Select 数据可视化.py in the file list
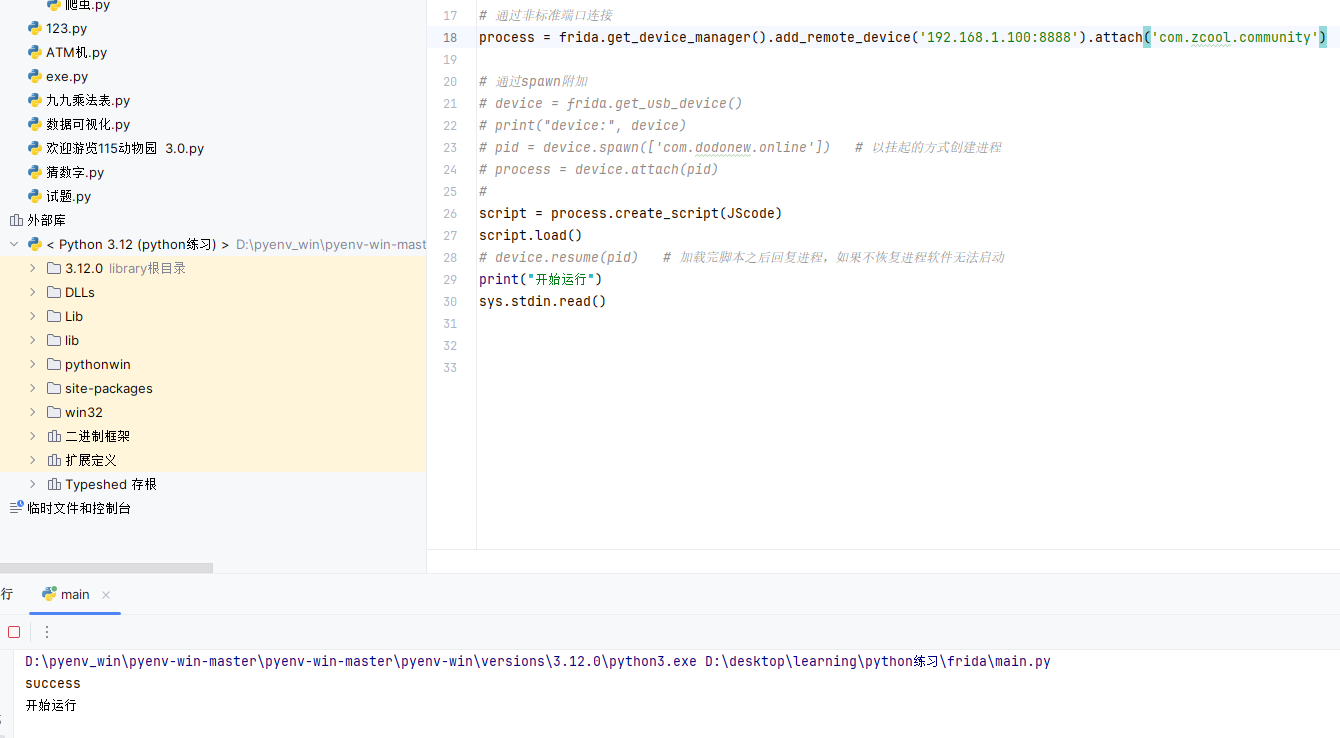This screenshot has width=1340, height=738. click(x=88, y=124)
